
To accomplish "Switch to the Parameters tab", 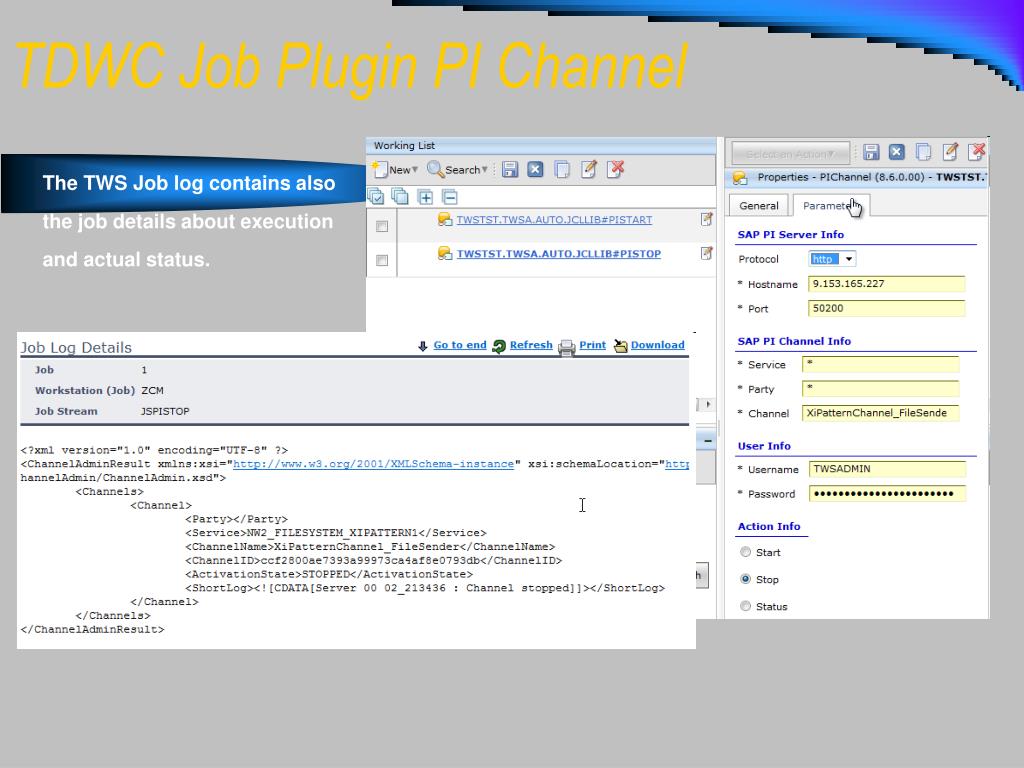I will click(831, 206).
